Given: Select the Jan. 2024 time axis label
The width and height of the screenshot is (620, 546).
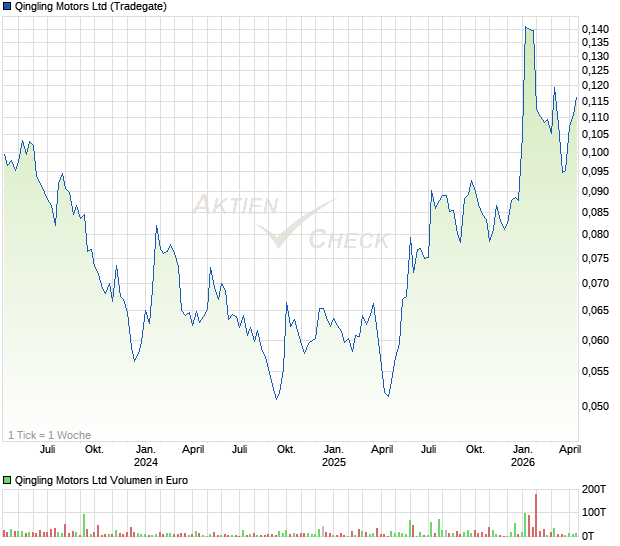Looking at the screenshot, I should click(x=146, y=456).
